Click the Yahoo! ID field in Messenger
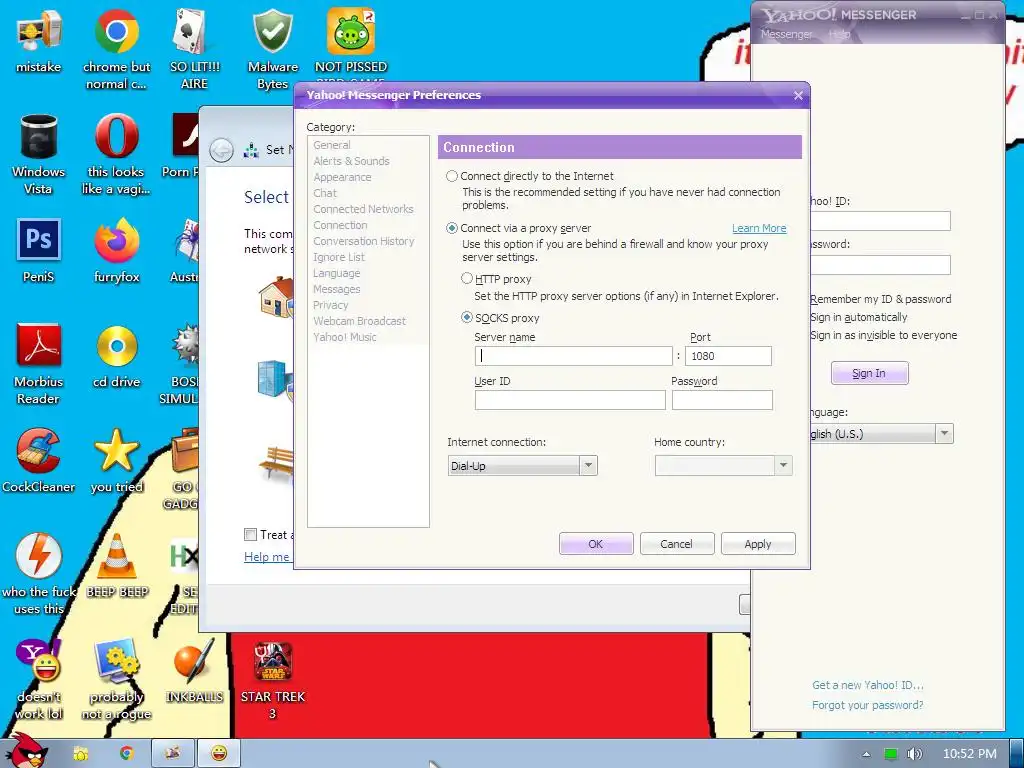Image resolution: width=1024 pixels, height=768 pixels. coord(880,221)
